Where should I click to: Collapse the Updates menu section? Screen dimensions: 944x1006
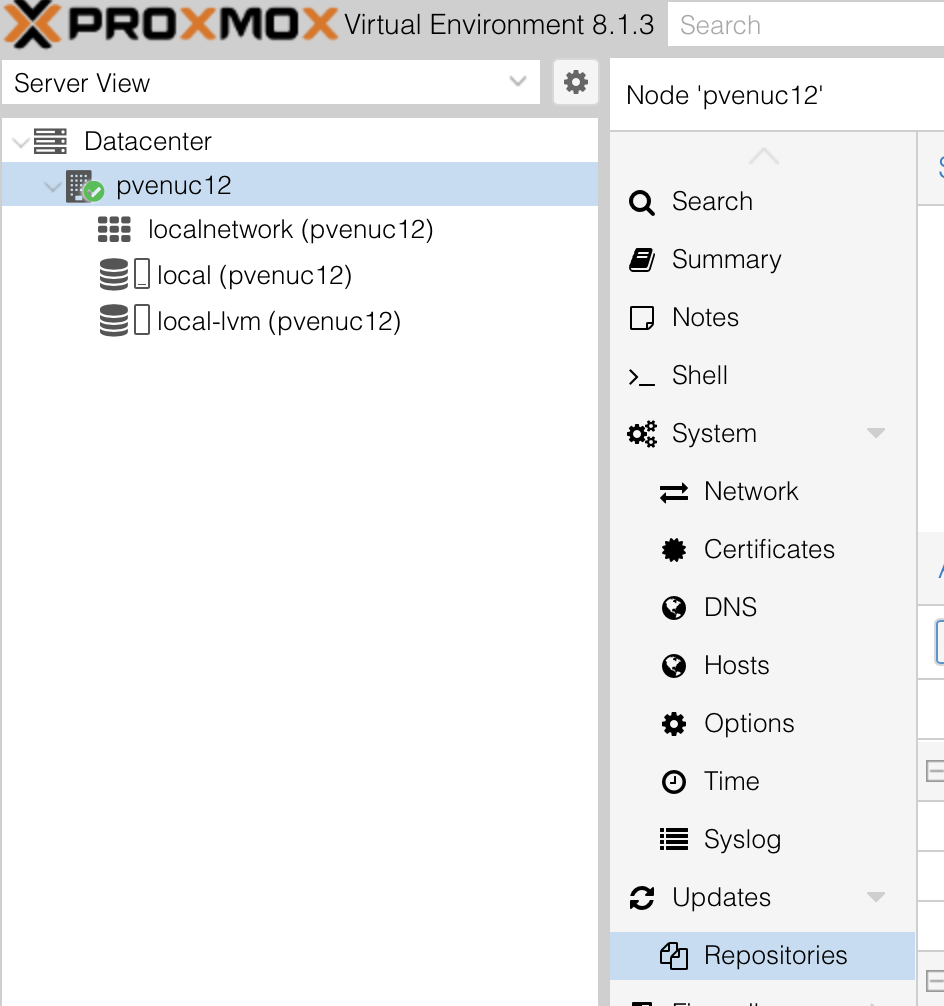point(876,897)
